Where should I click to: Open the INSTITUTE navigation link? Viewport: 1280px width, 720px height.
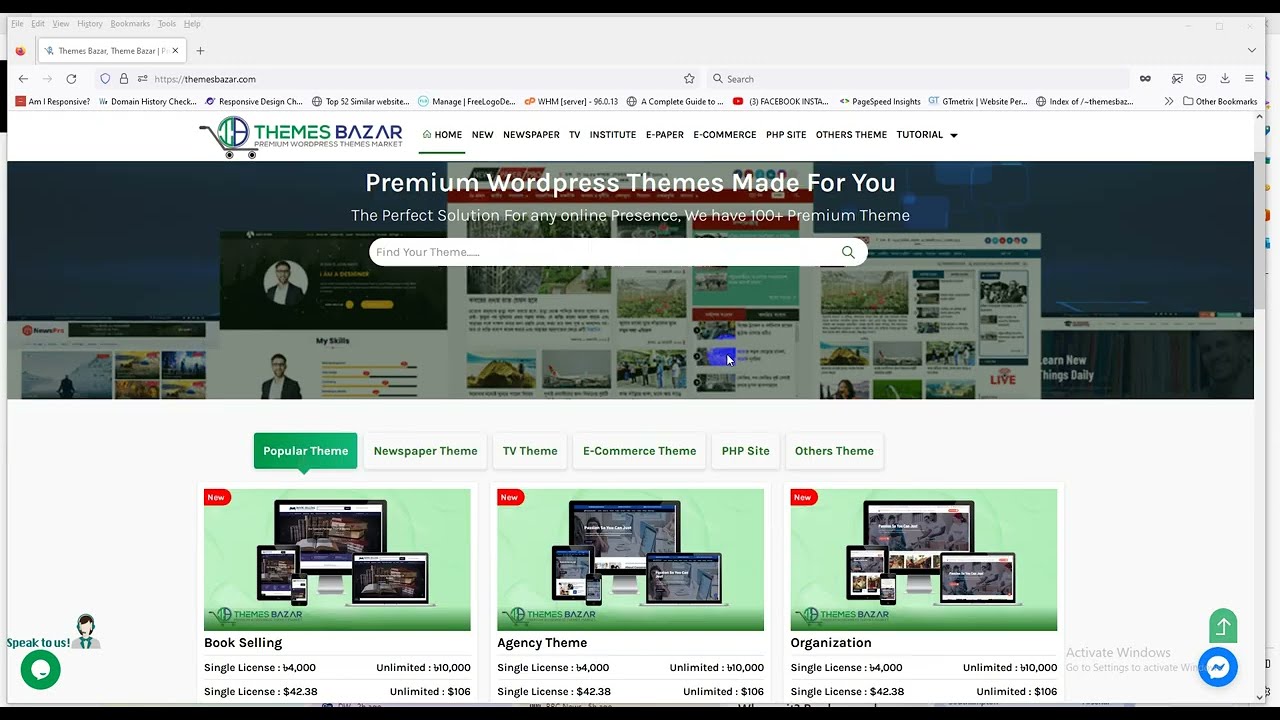point(613,135)
